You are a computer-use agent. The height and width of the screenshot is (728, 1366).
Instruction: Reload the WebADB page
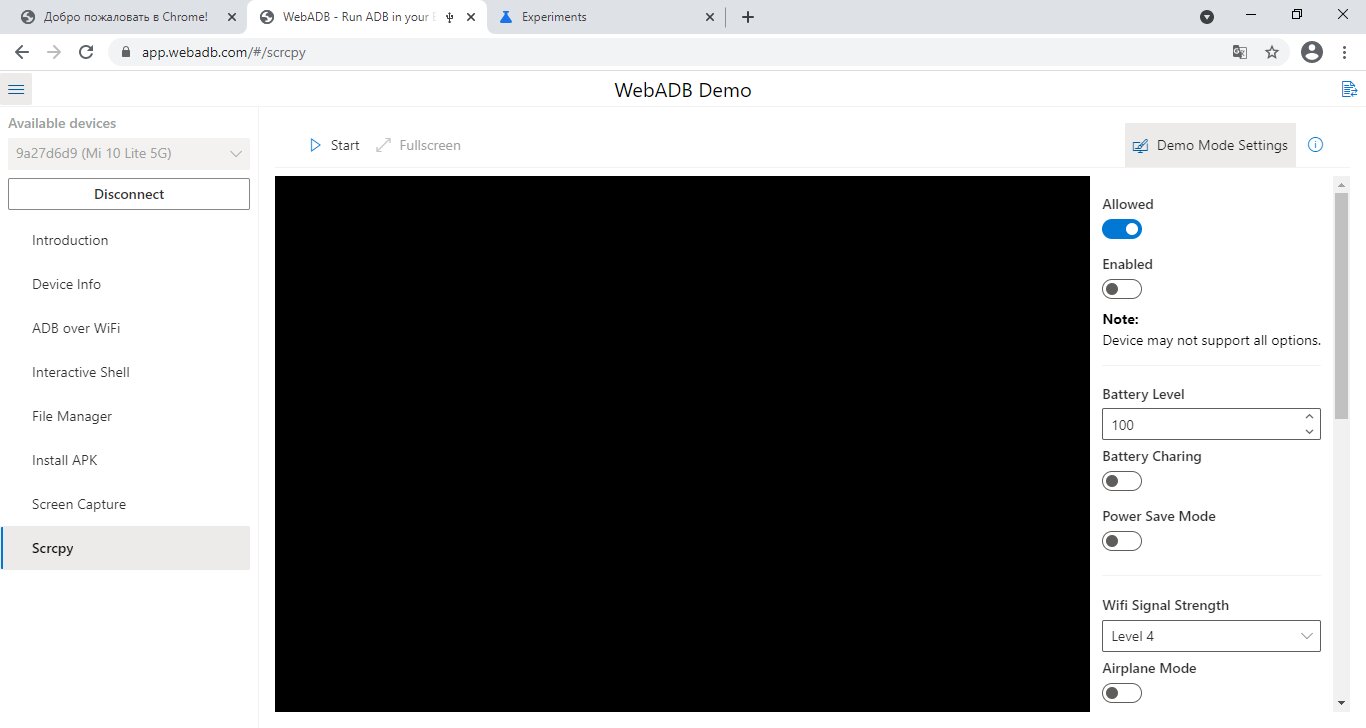tap(86, 52)
